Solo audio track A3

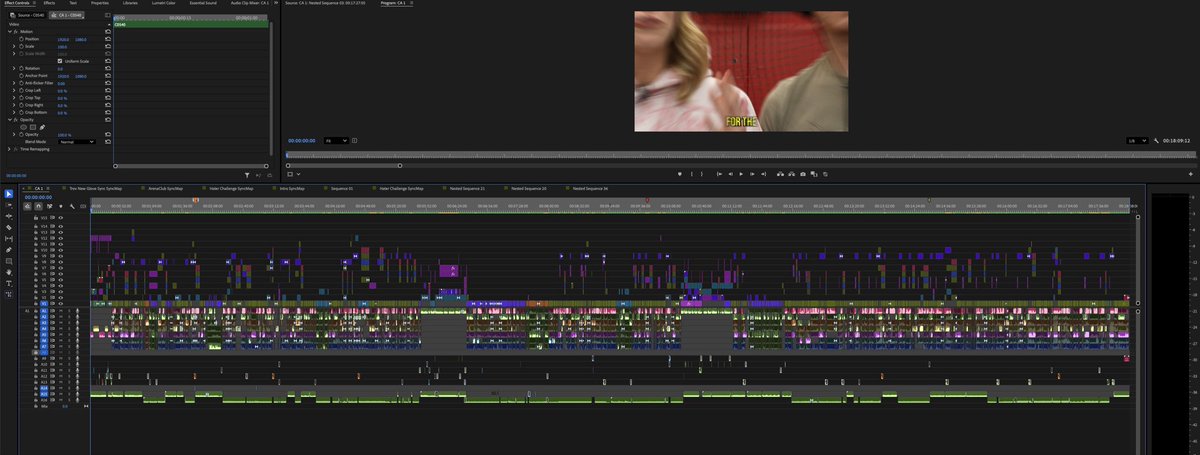(x=69, y=323)
